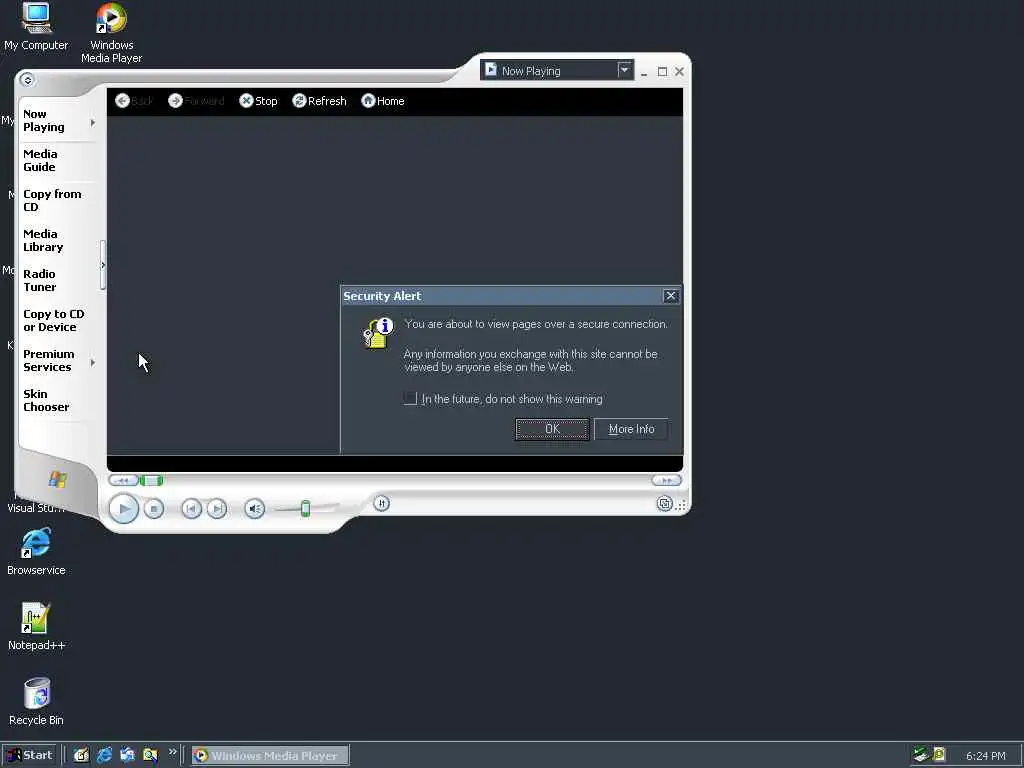Click the 6:24 PM clock
Screen dimensions: 1024x768
pyautogui.click(x=985, y=756)
